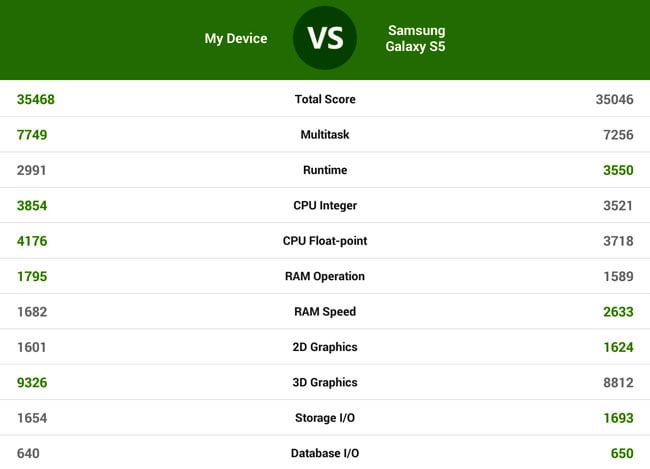Choose the CPU Float-point row label
The width and height of the screenshot is (650, 469).
click(x=325, y=241)
